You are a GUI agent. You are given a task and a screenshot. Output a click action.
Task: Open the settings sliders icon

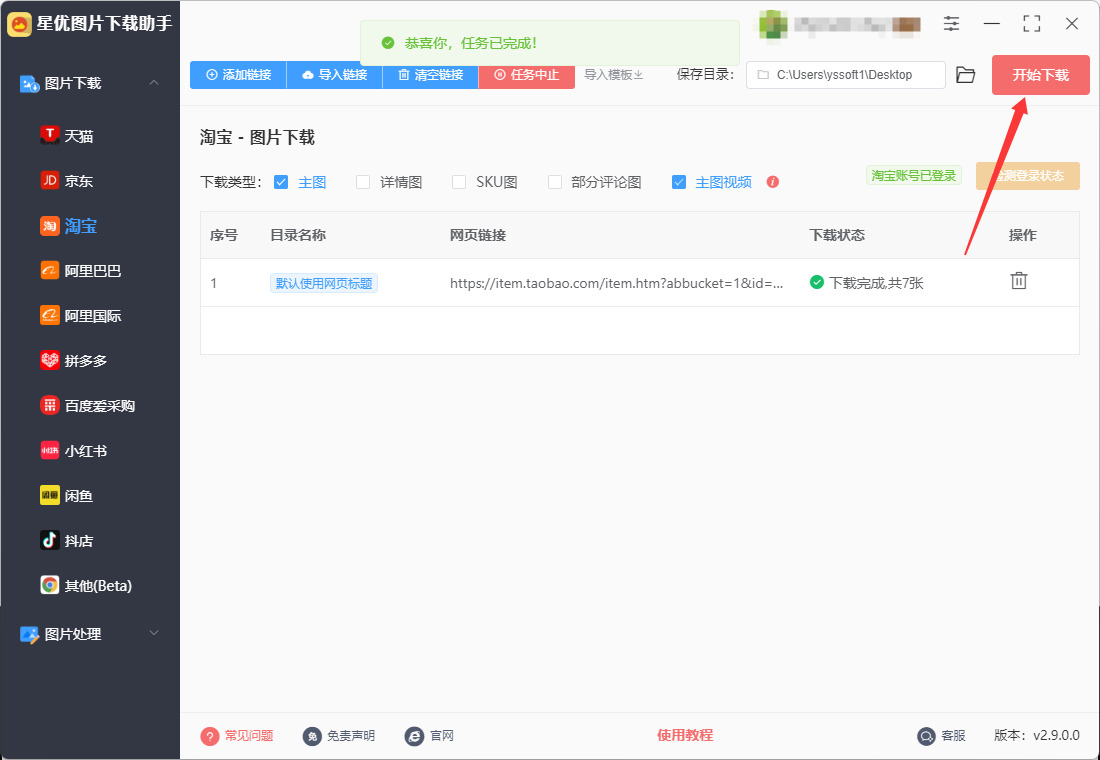click(951, 24)
